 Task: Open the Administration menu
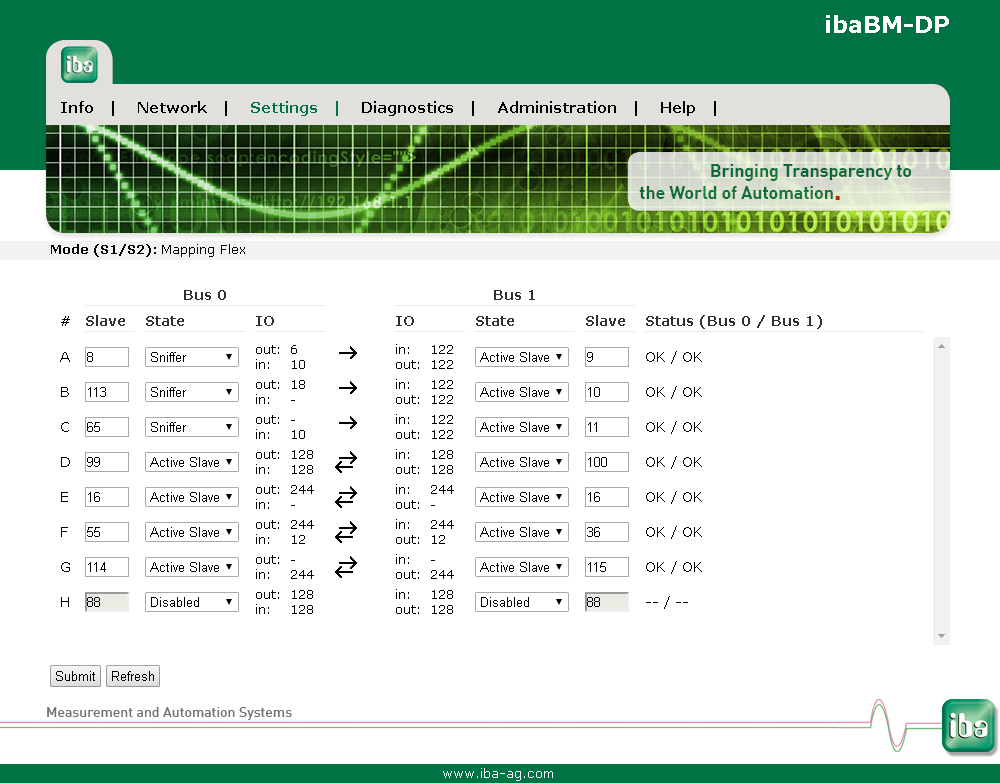click(557, 108)
